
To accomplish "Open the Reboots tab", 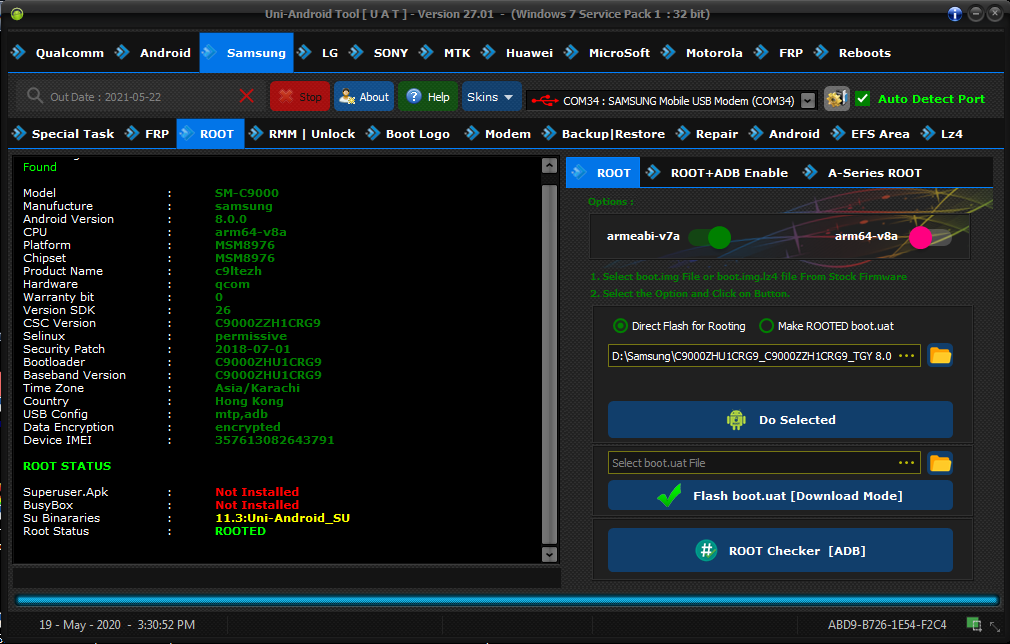I will (853, 53).
